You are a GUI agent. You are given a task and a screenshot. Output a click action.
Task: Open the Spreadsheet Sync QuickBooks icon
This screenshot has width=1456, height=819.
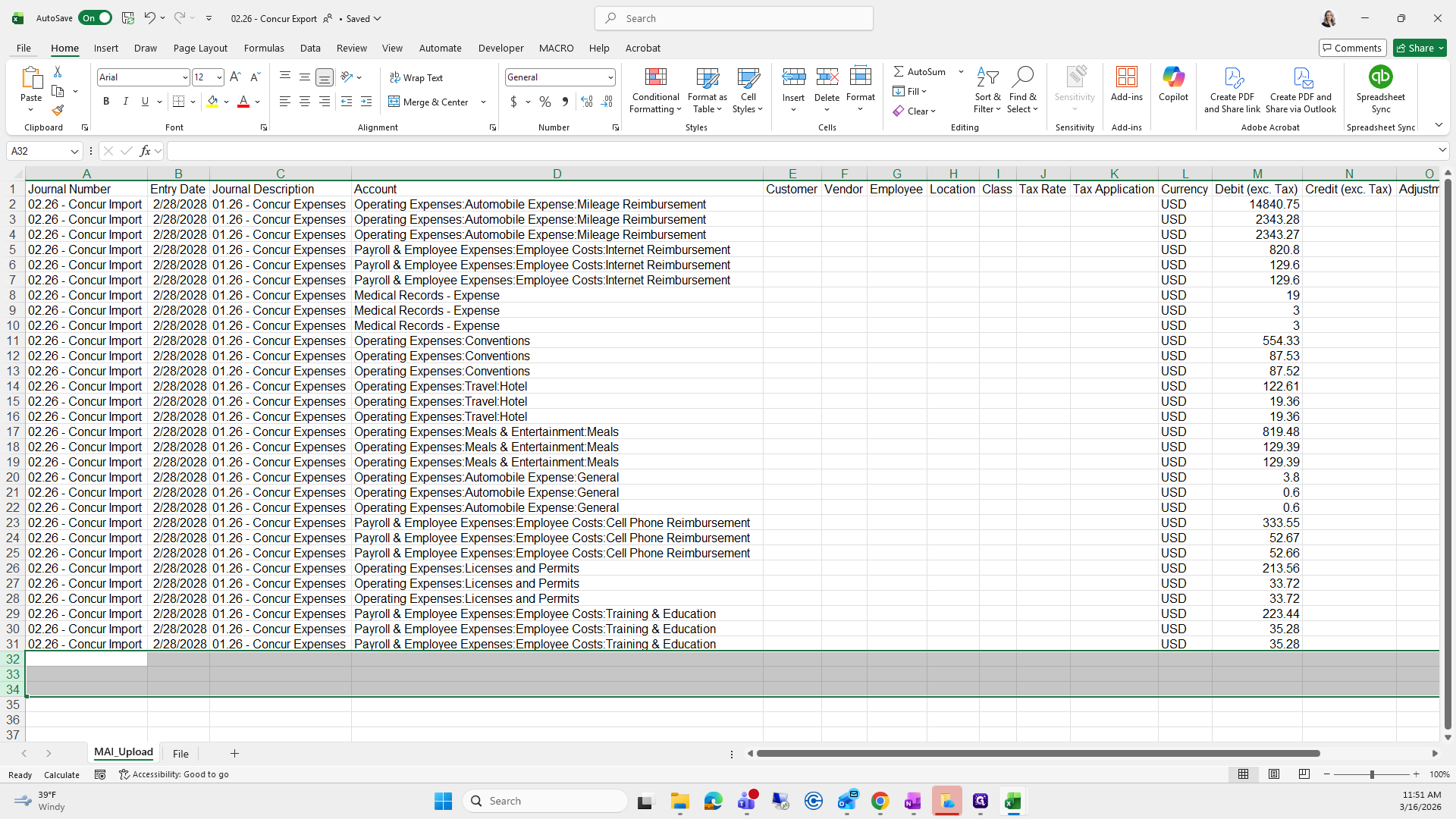[x=1380, y=77]
